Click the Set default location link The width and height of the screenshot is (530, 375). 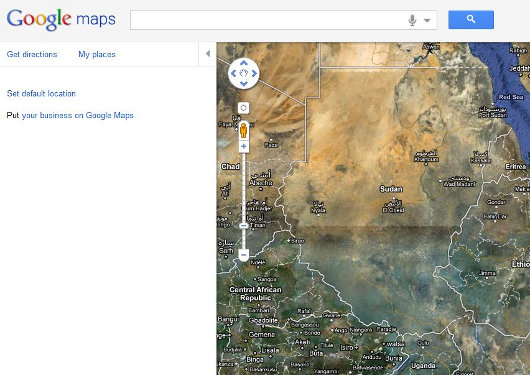(x=41, y=94)
